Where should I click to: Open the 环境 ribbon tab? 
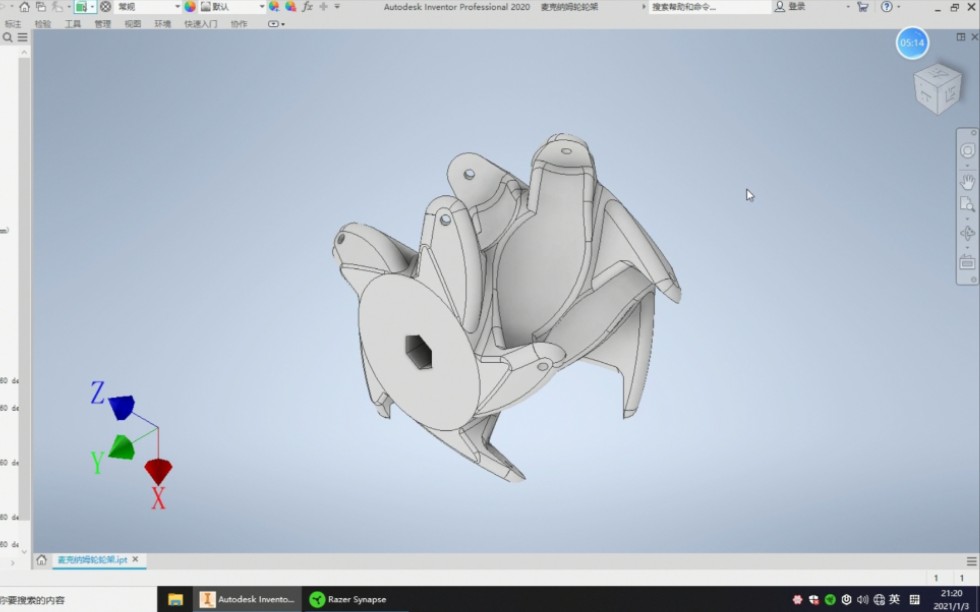(x=162, y=24)
